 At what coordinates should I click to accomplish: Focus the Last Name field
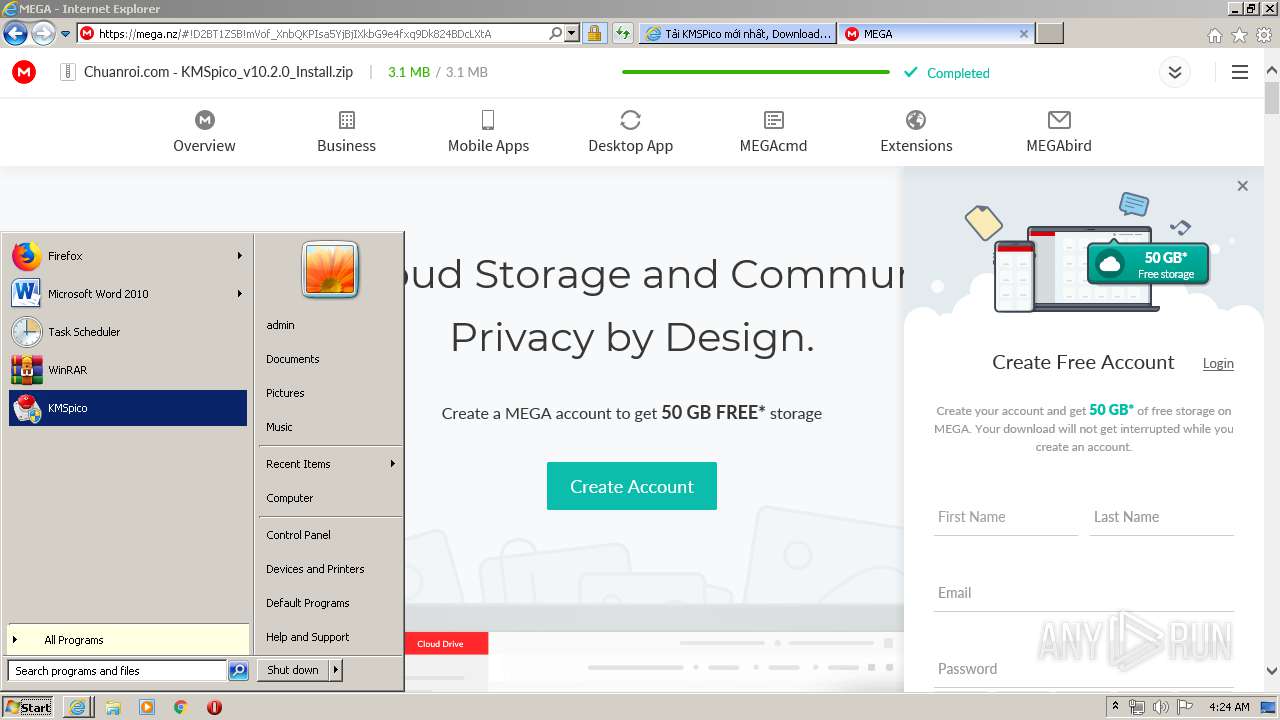(x=1161, y=517)
